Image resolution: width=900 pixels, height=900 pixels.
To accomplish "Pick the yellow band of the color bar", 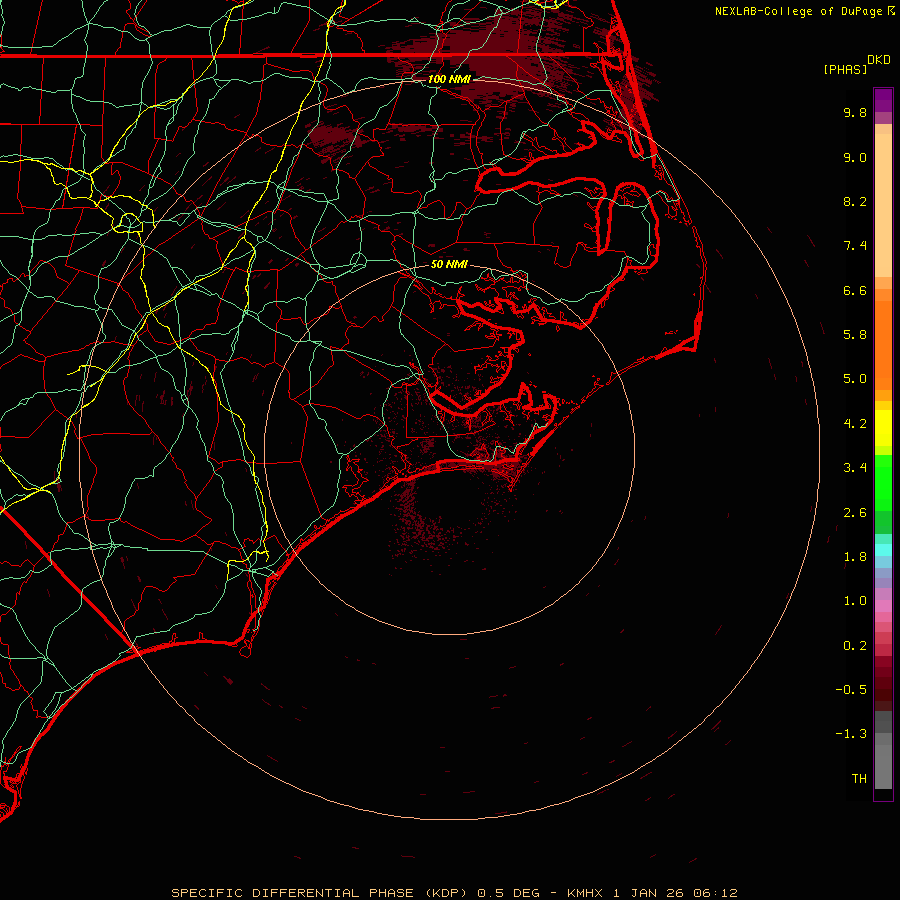I will tap(883, 428).
